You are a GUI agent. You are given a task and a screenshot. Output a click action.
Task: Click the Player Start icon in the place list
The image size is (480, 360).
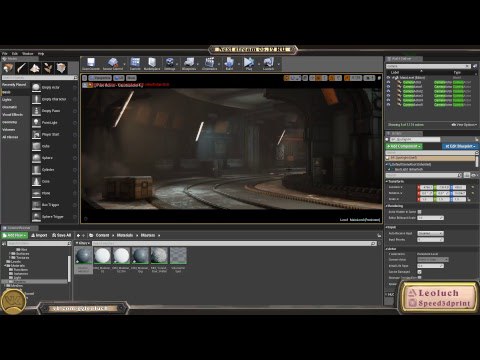[x=36, y=134]
